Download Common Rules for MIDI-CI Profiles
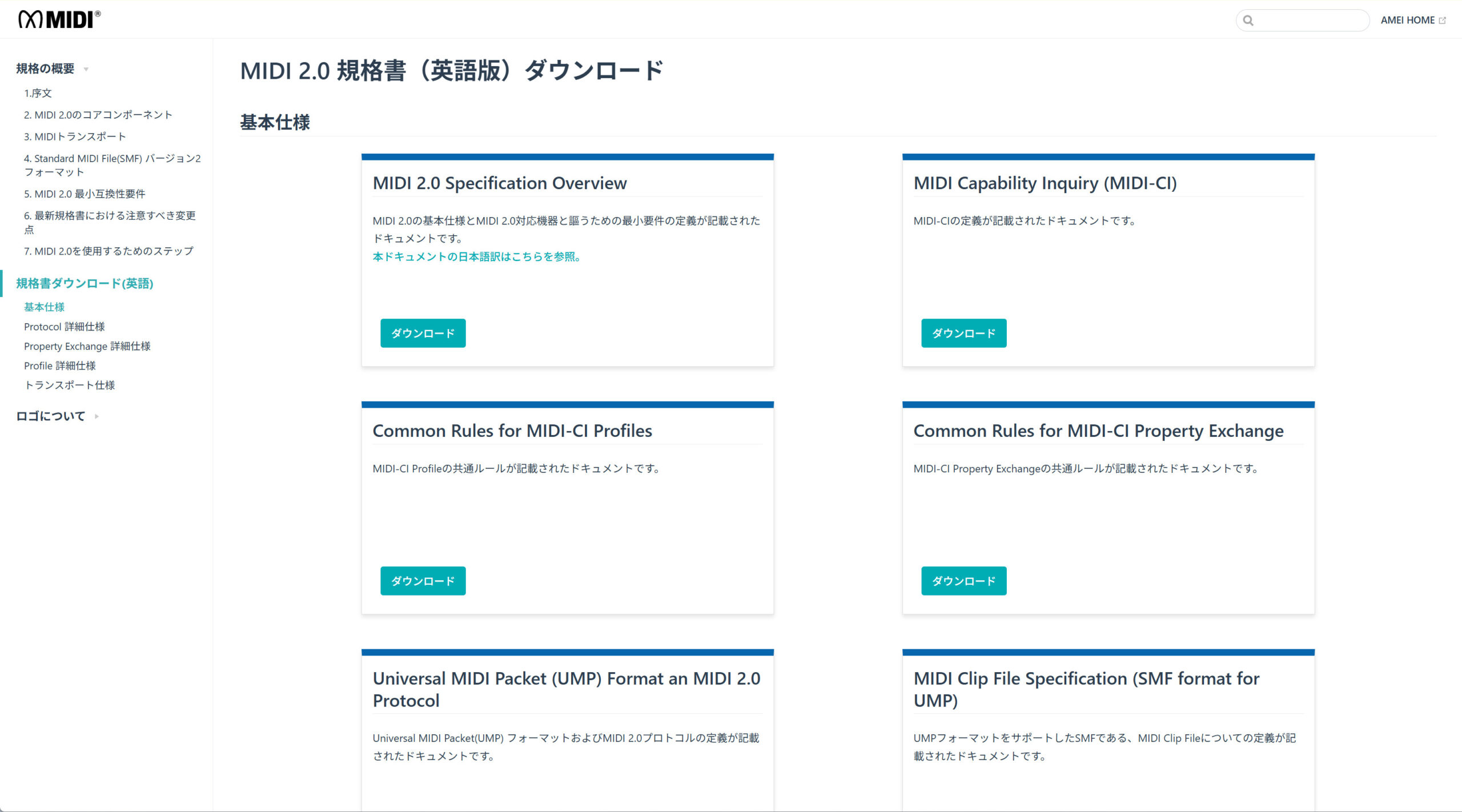The width and height of the screenshot is (1462, 812). (x=423, y=581)
